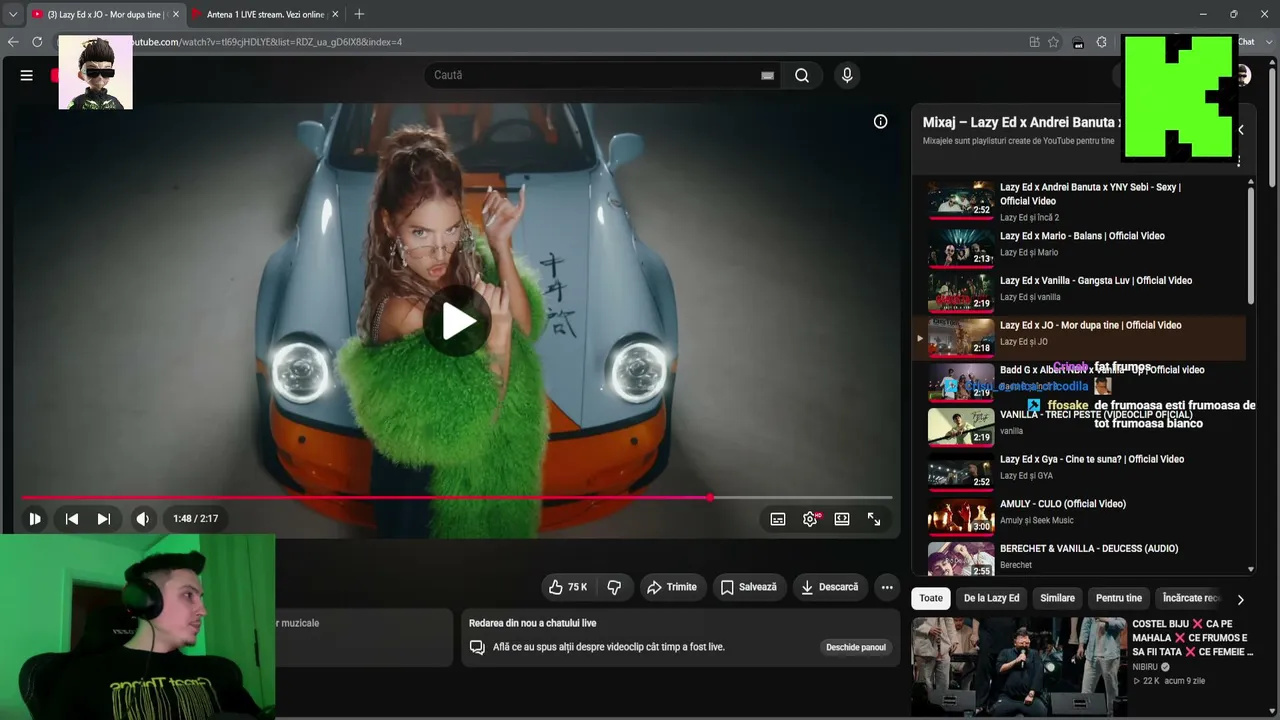1280x720 pixels.
Task: Open the tab search dropdown arrow
Action: point(13,14)
